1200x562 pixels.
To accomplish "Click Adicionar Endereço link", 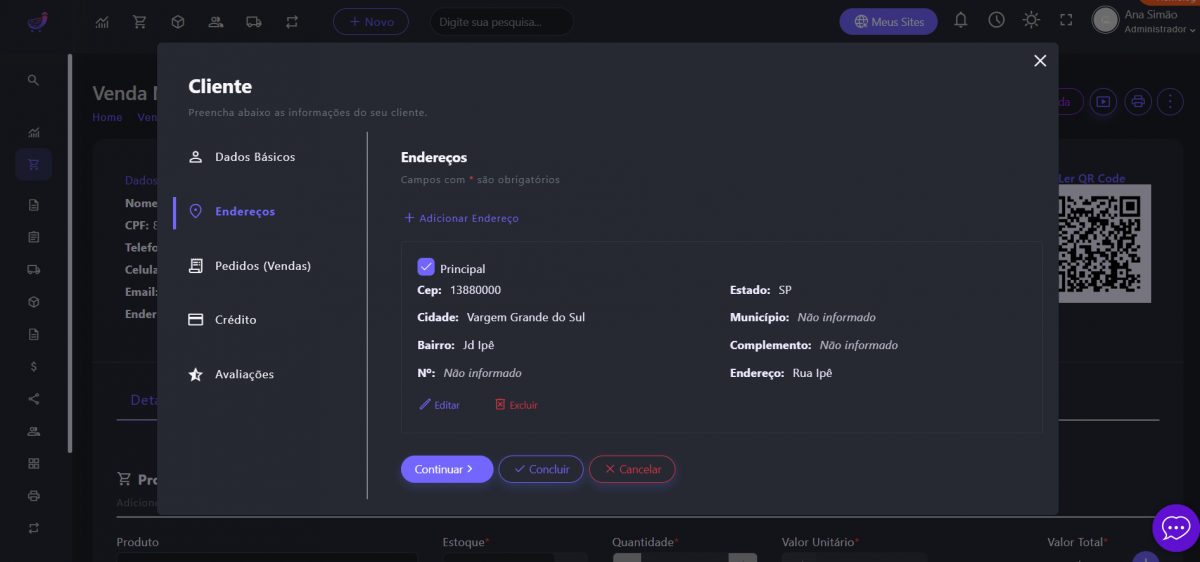I will pyautogui.click(x=461, y=218).
